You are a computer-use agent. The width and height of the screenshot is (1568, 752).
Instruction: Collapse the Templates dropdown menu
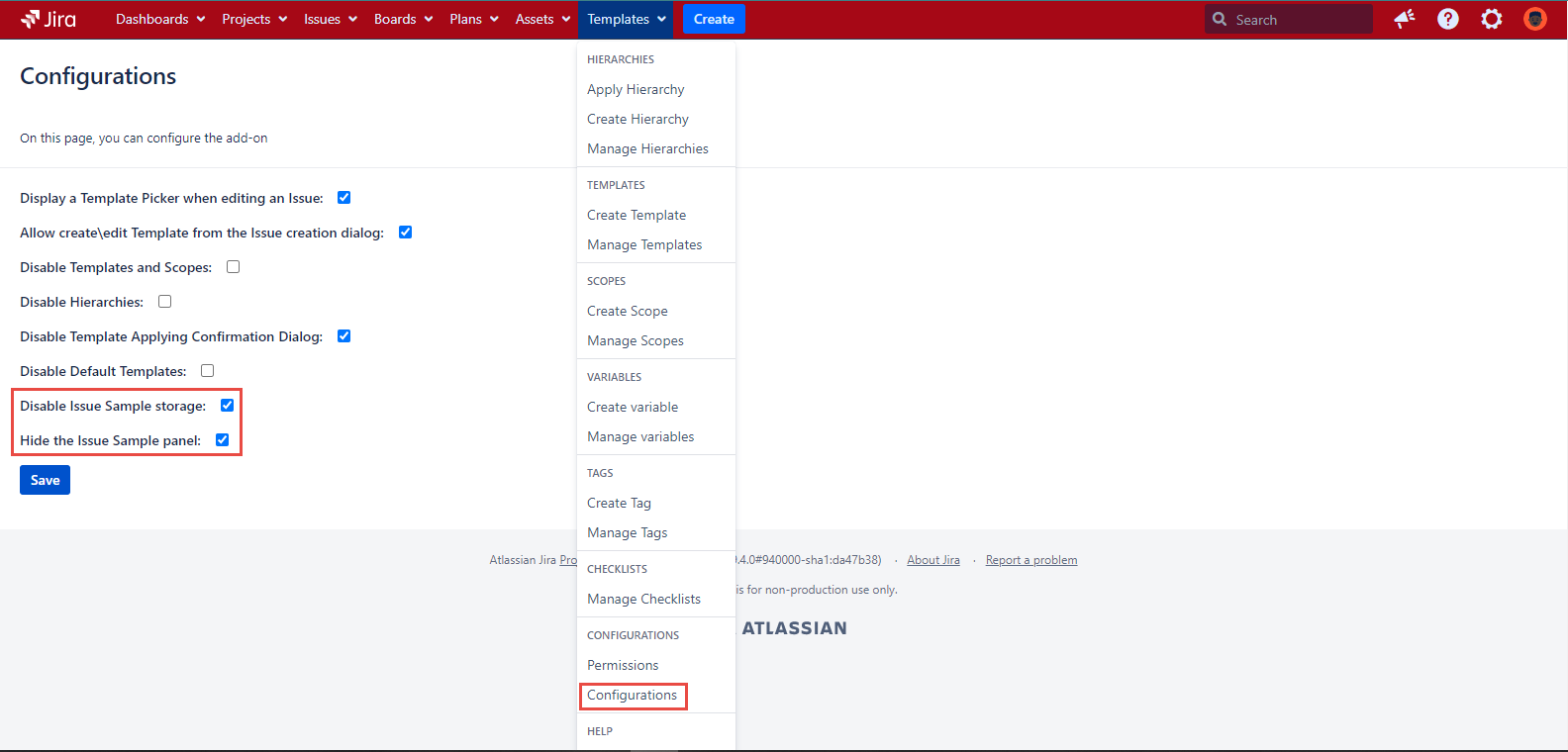[x=626, y=19]
